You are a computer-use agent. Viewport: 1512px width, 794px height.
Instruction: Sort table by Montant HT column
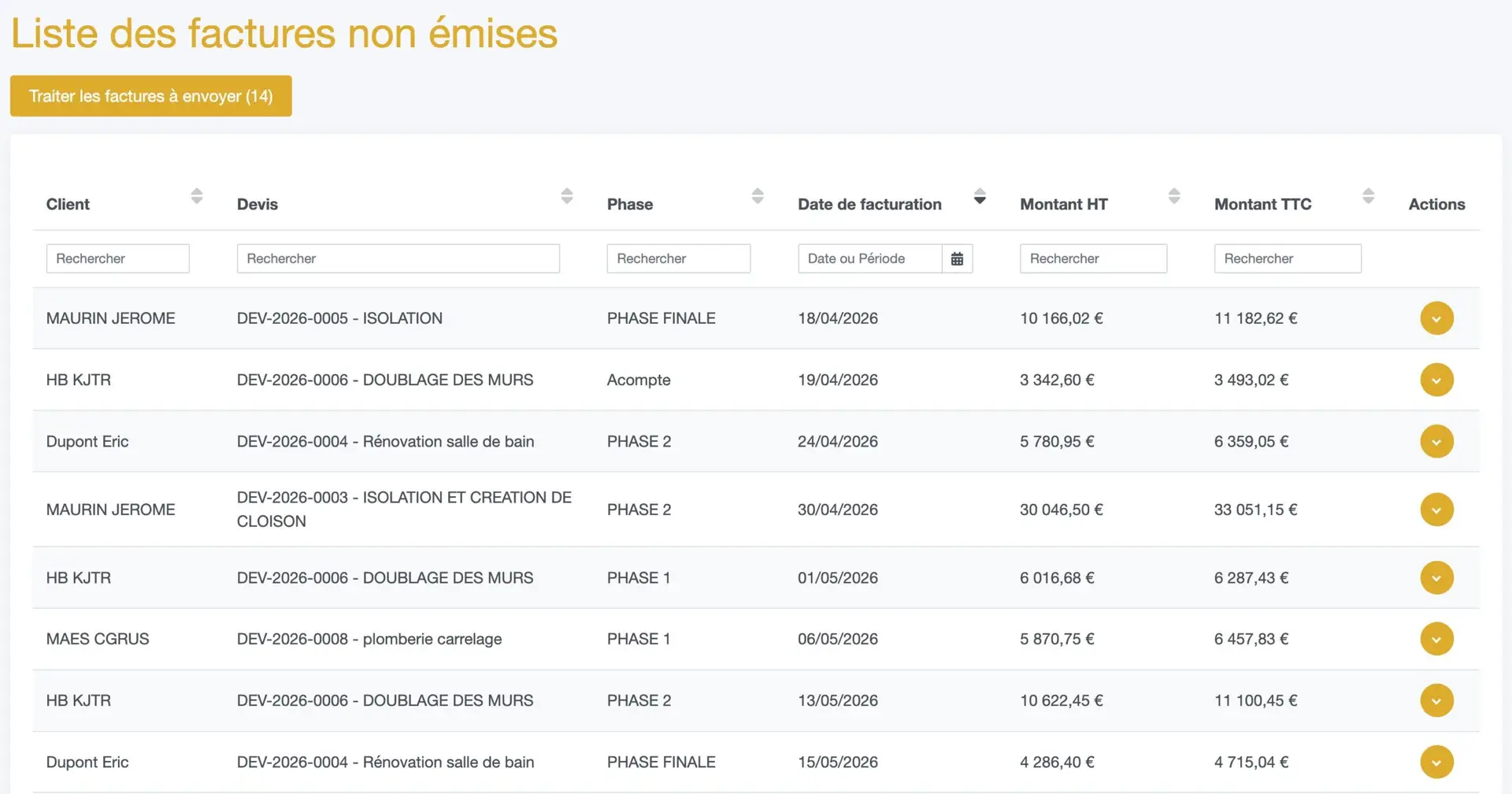click(1174, 196)
